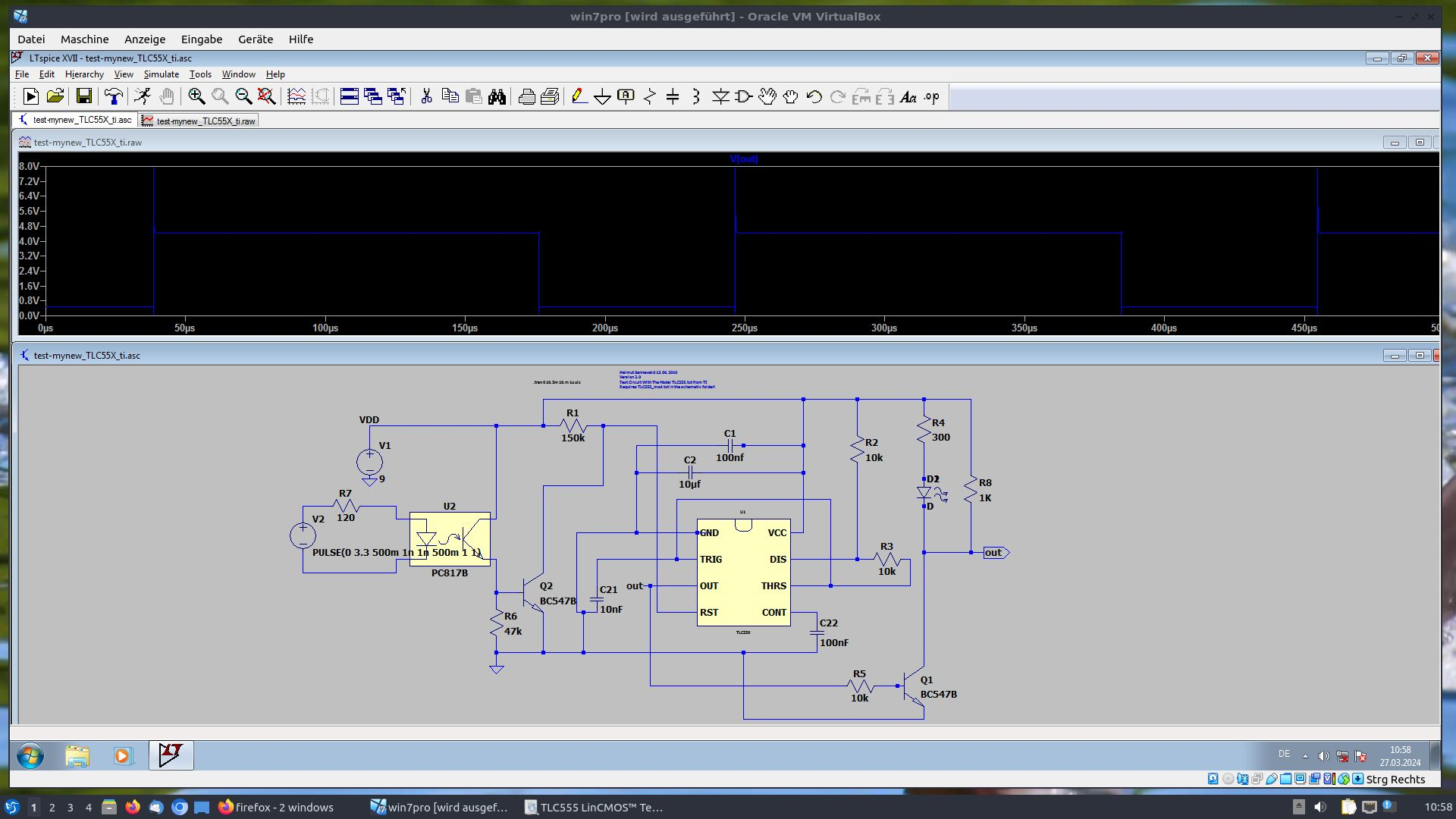Open the SPICE directive .op tool

932,96
